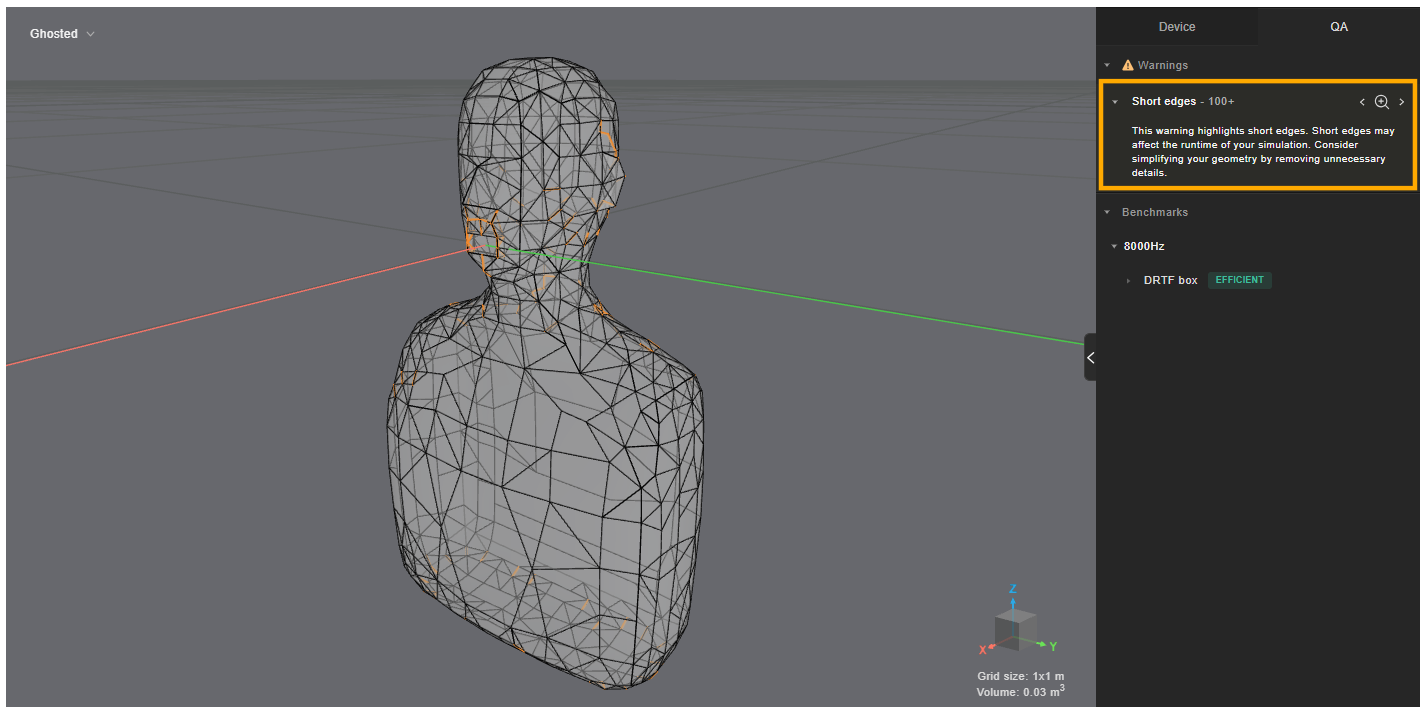
Task: Click the 100+ short edges count
Action: [1221, 102]
